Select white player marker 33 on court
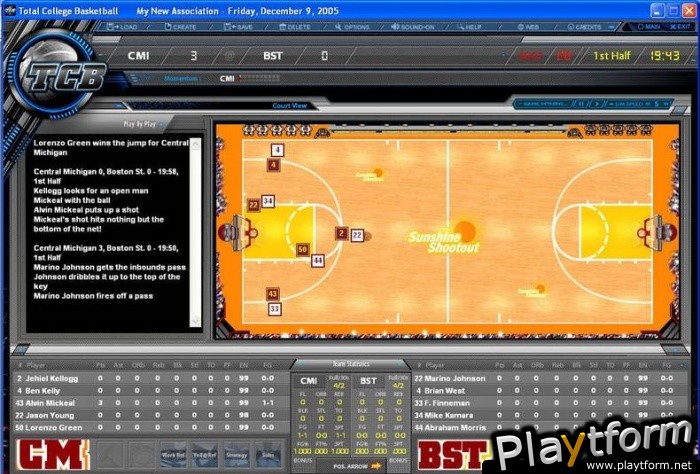 tap(275, 308)
